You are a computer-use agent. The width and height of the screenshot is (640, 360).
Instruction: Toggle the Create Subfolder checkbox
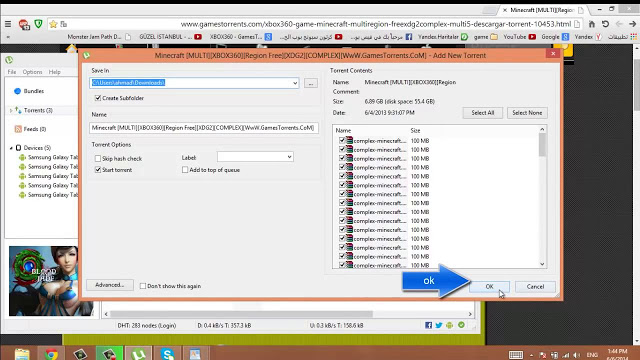[x=98, y=98]
